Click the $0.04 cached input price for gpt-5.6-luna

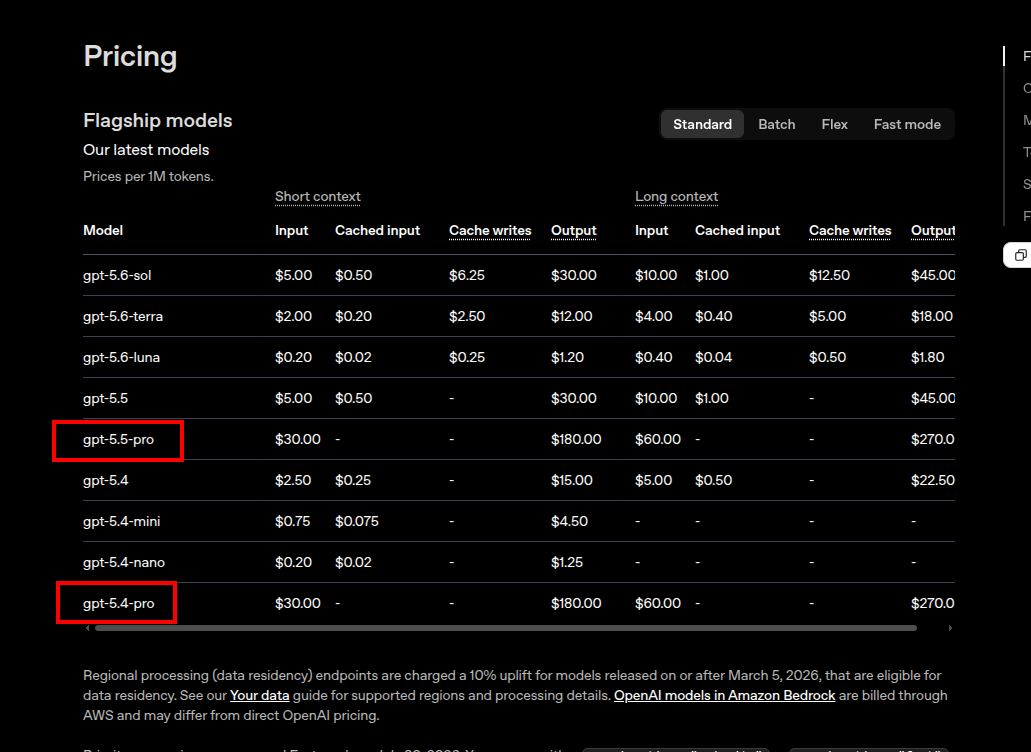point(713,358)
